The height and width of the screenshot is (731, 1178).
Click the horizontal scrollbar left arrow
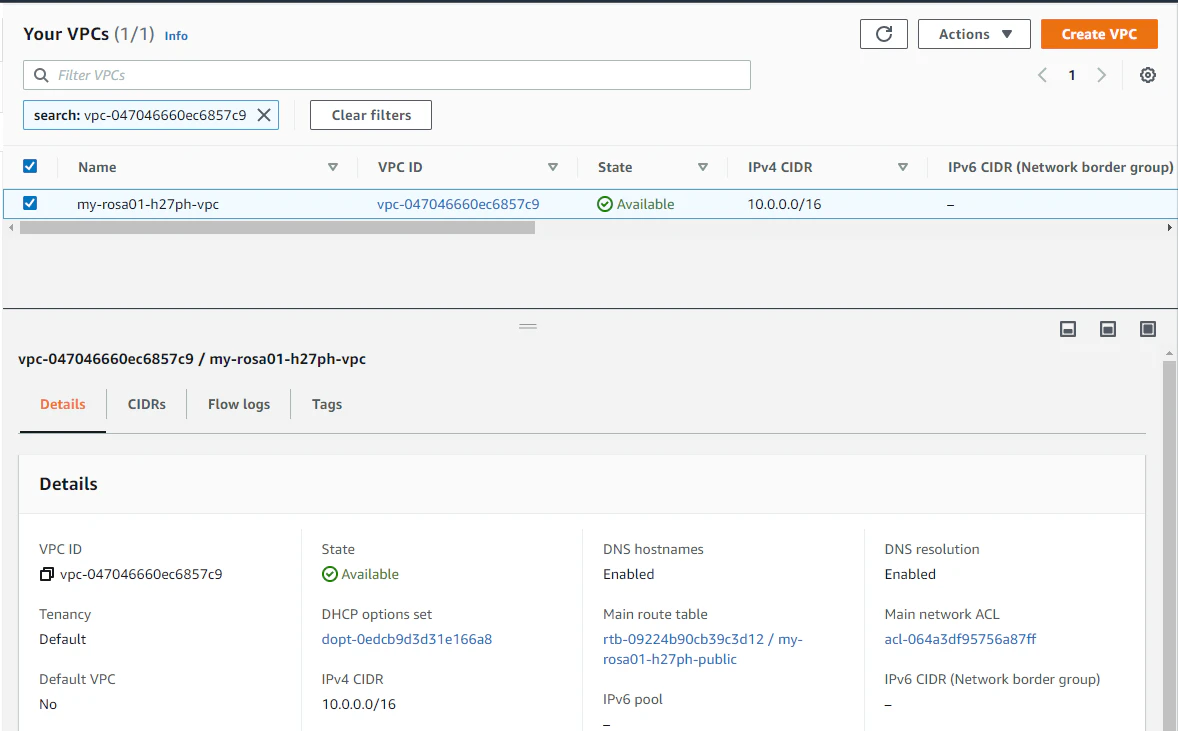coord(11,228)
